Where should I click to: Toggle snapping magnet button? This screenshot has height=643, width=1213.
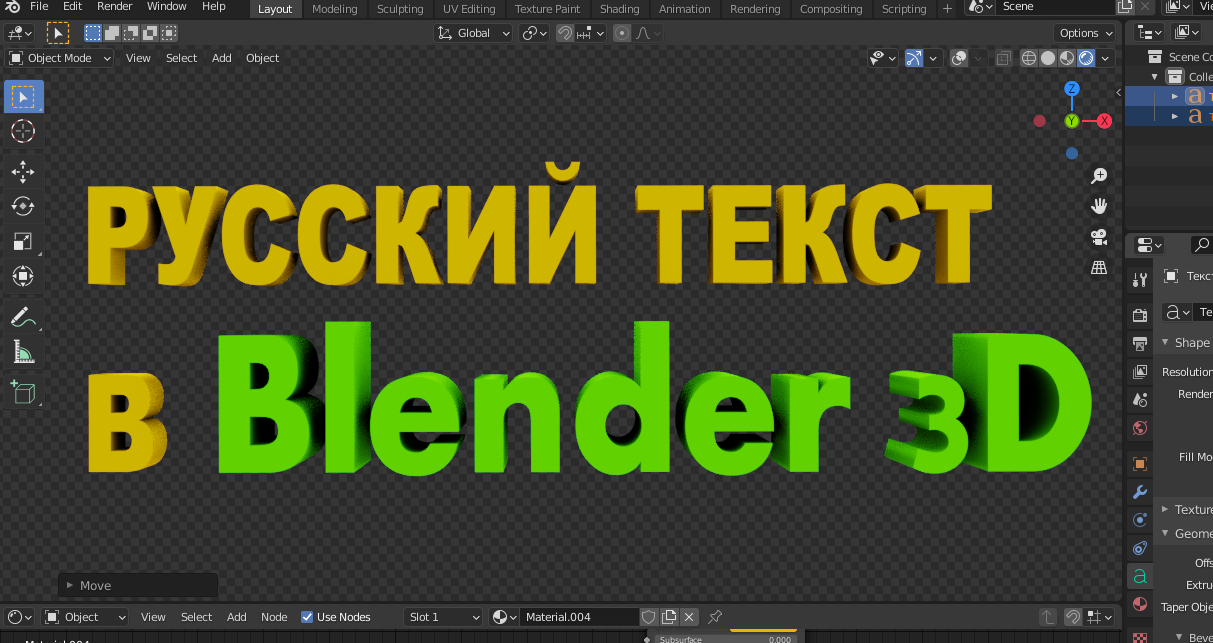[x=565, y=33]
